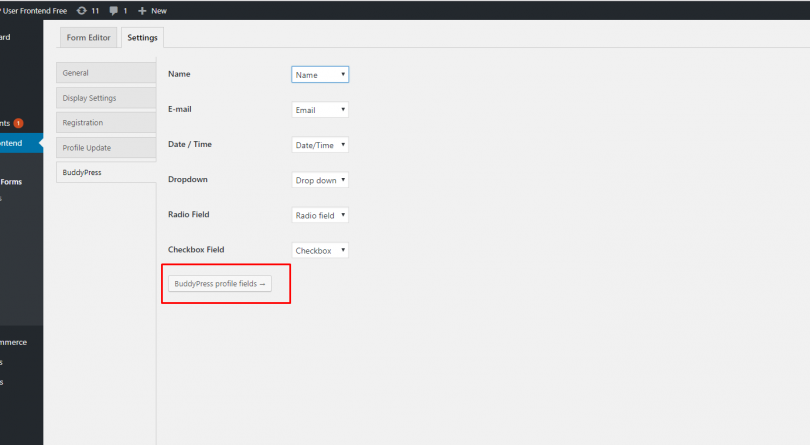Viewport: 810px width, 445px height.
Task: Open the Date/Time dropdown
Action: coord(320,145)
